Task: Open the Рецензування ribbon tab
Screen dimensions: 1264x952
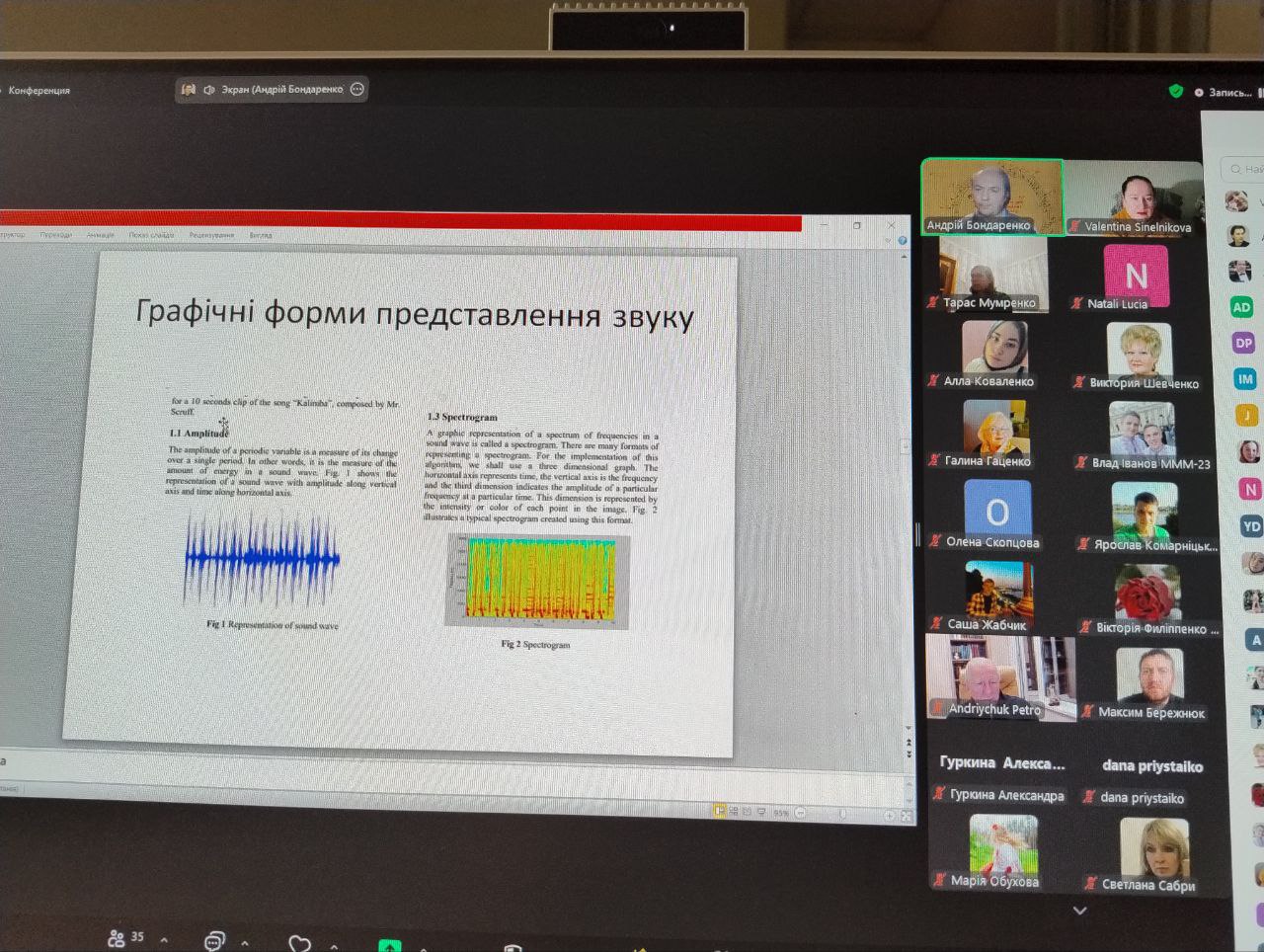Action: click(x=211, y=235)
